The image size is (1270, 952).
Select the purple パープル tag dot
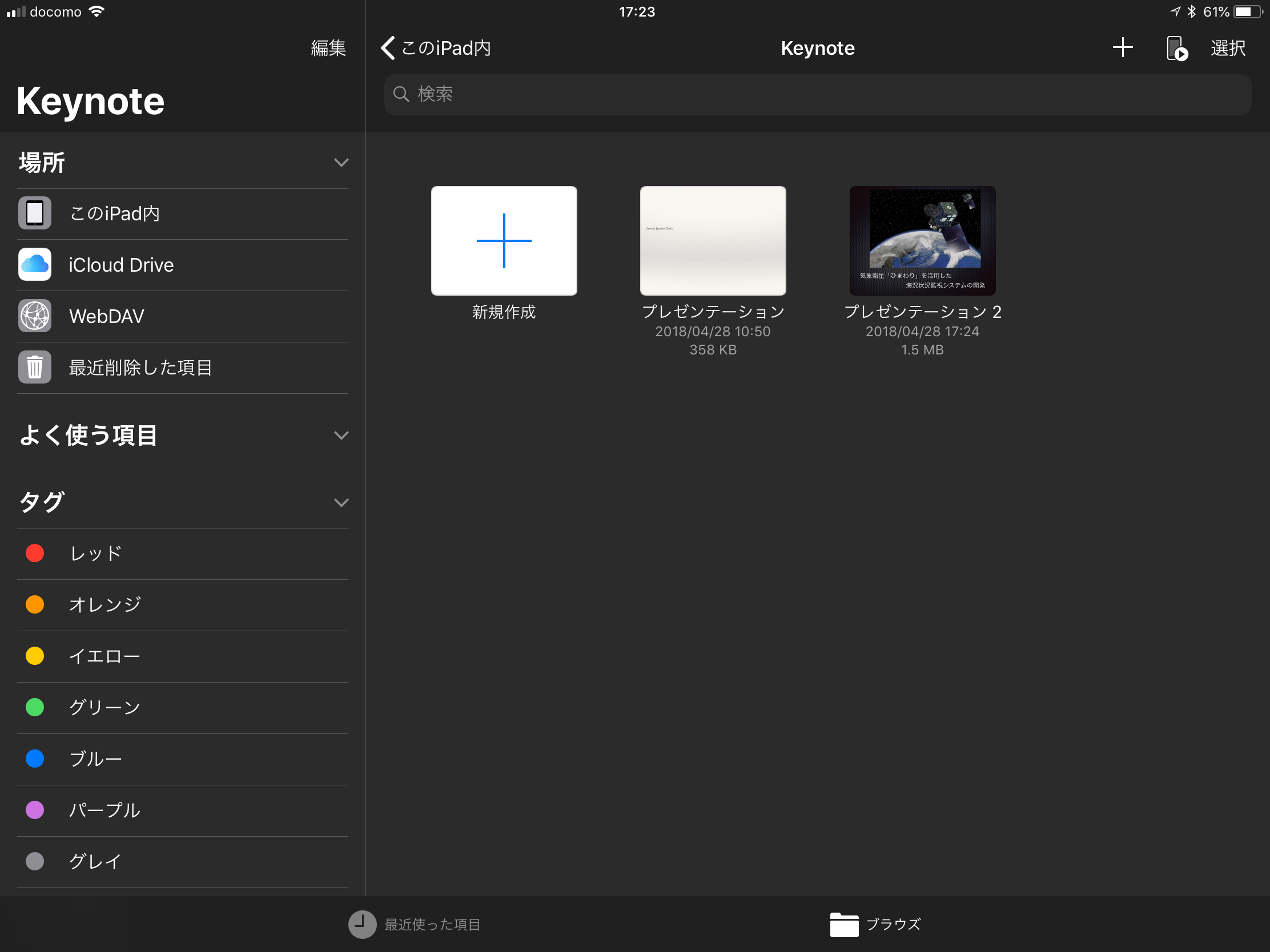34,810
